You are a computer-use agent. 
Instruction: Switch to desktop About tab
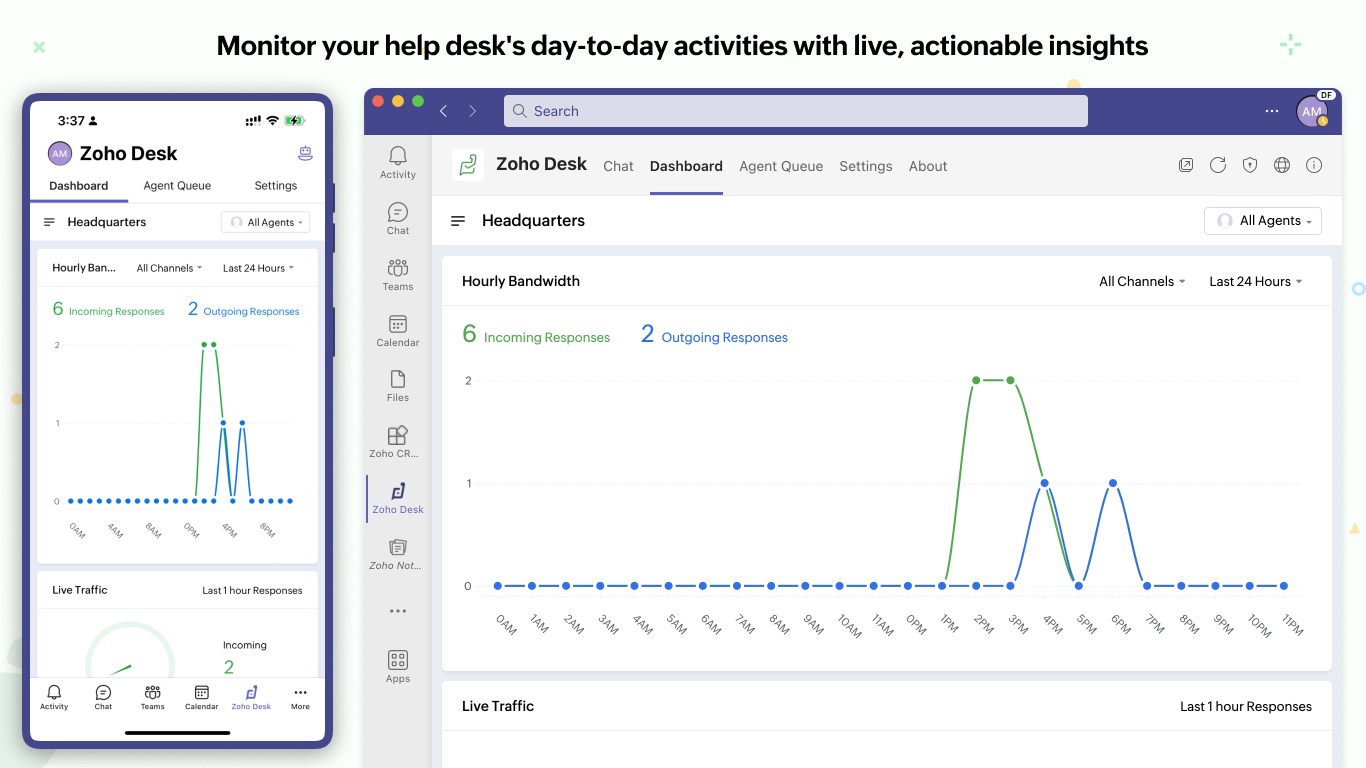click(x=928, y=166)
